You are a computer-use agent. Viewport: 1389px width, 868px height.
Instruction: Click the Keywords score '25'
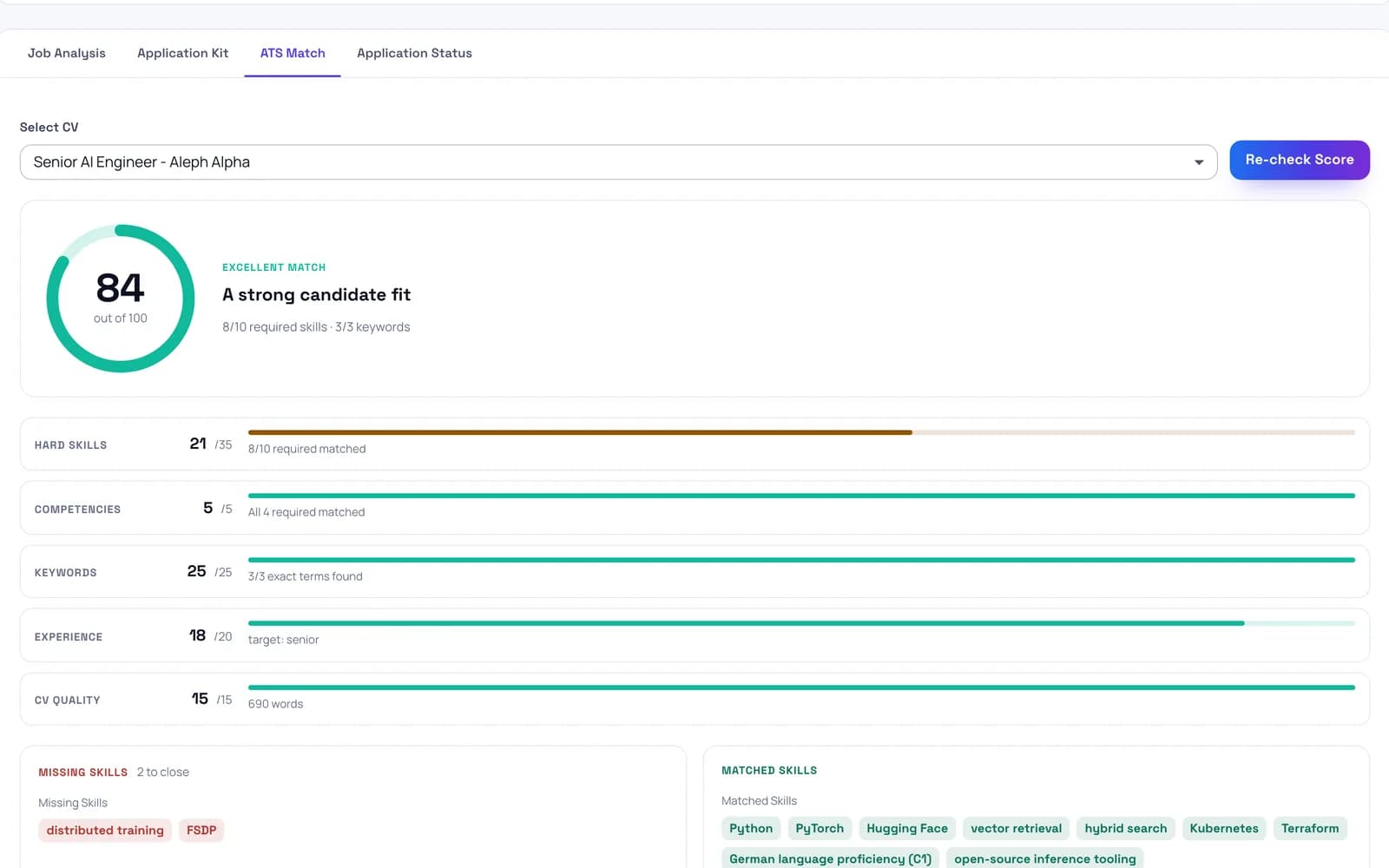(196, 571)
